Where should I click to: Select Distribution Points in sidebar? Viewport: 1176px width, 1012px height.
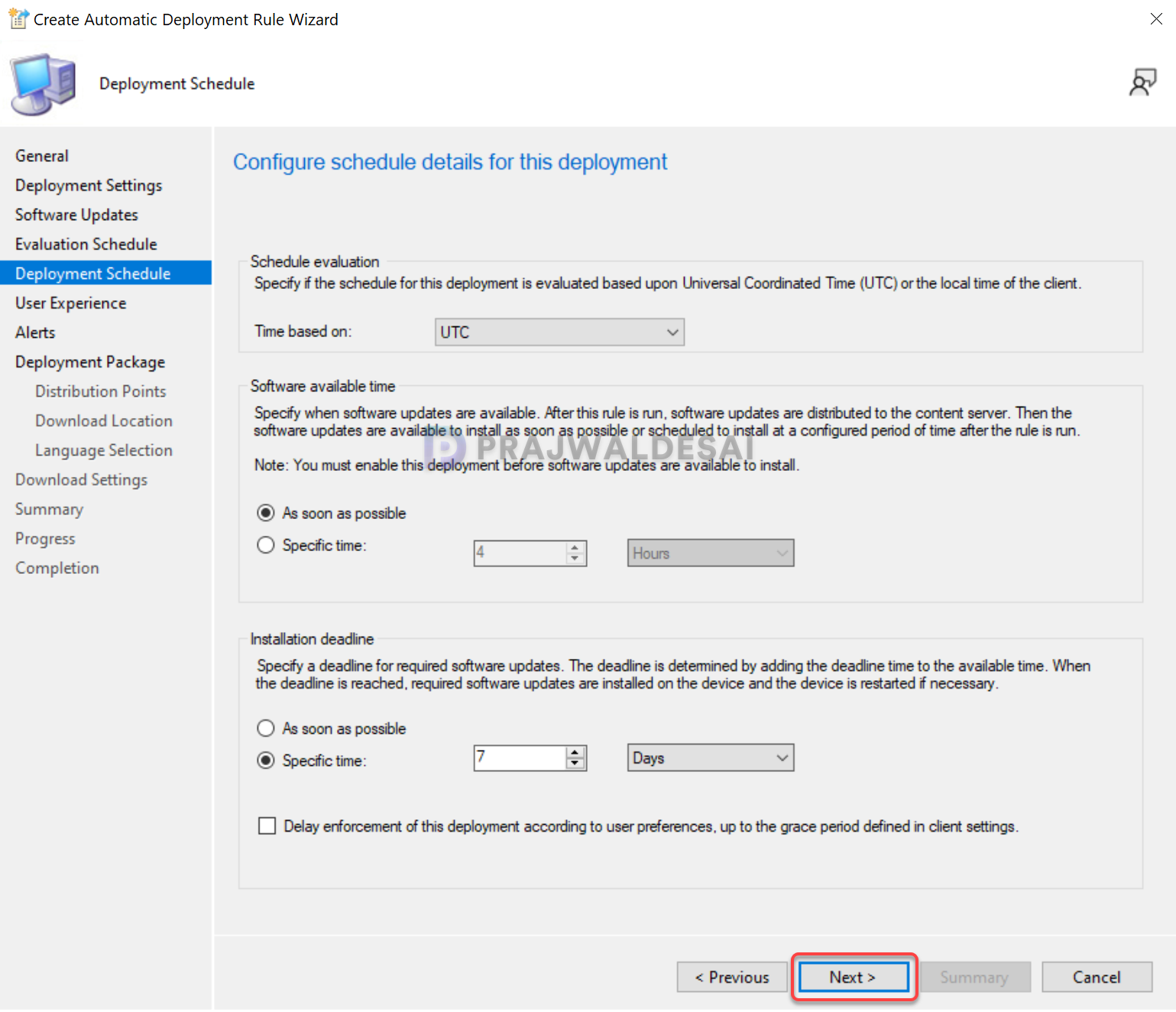pos(101,391)
